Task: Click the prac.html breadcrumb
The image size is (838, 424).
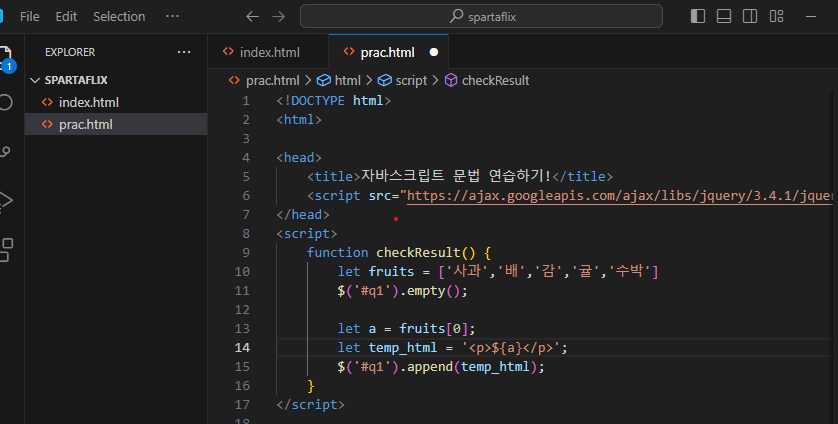Action: (x=273, y=81)
